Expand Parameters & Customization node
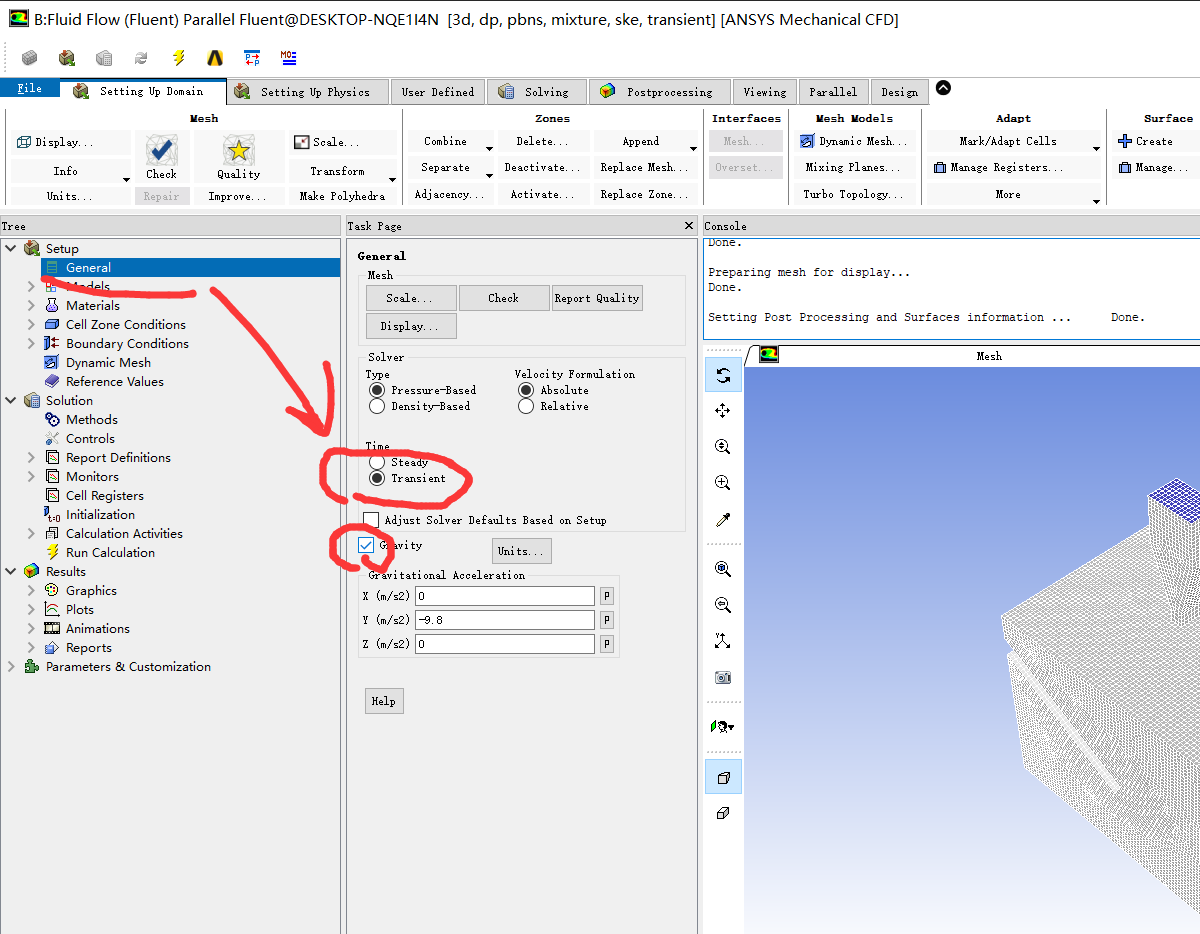The image size is (1200, 934). [x=11, y=666]
